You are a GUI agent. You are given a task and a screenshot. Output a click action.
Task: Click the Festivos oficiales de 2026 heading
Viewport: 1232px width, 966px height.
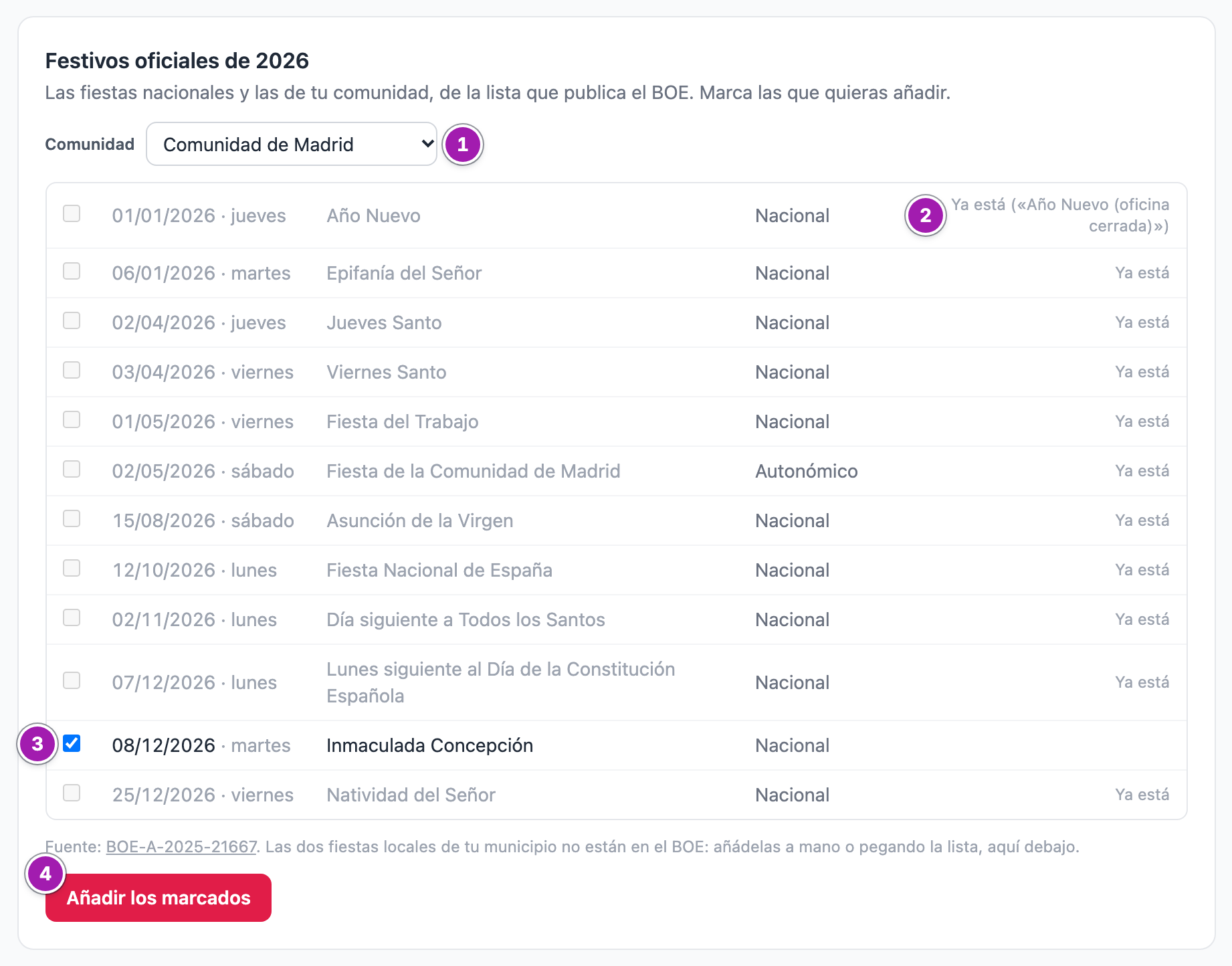click(177, 61)
